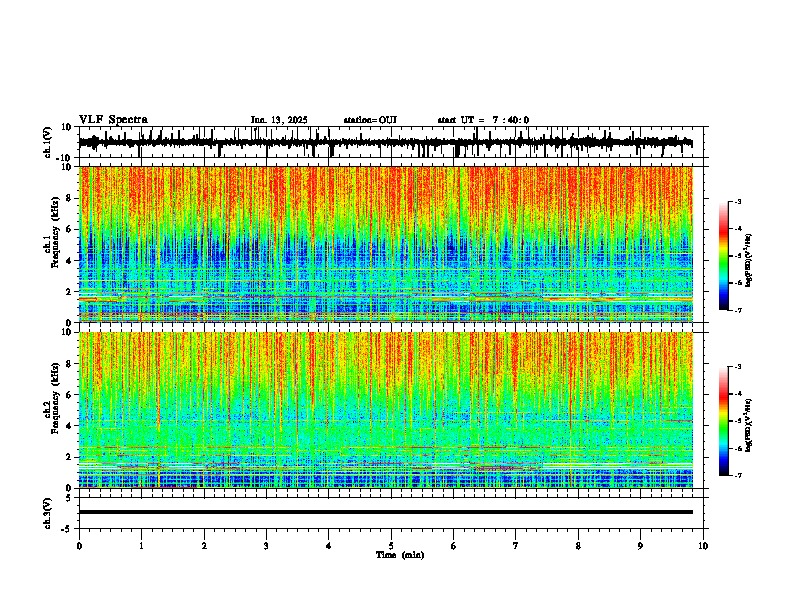Click time axis tick label "2"

tap(204, 546)
